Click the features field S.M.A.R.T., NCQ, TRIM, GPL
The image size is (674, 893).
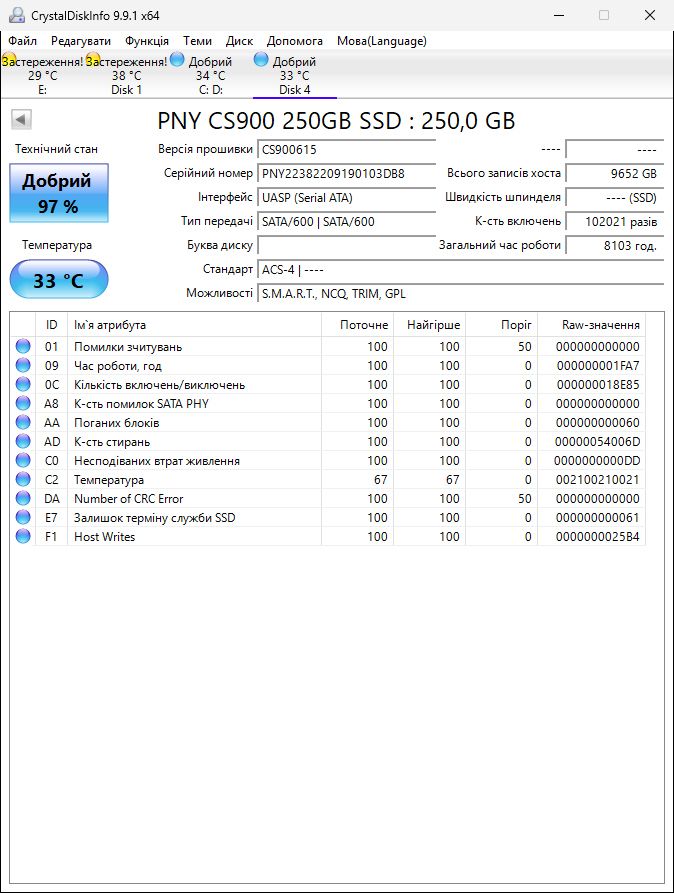460,293
